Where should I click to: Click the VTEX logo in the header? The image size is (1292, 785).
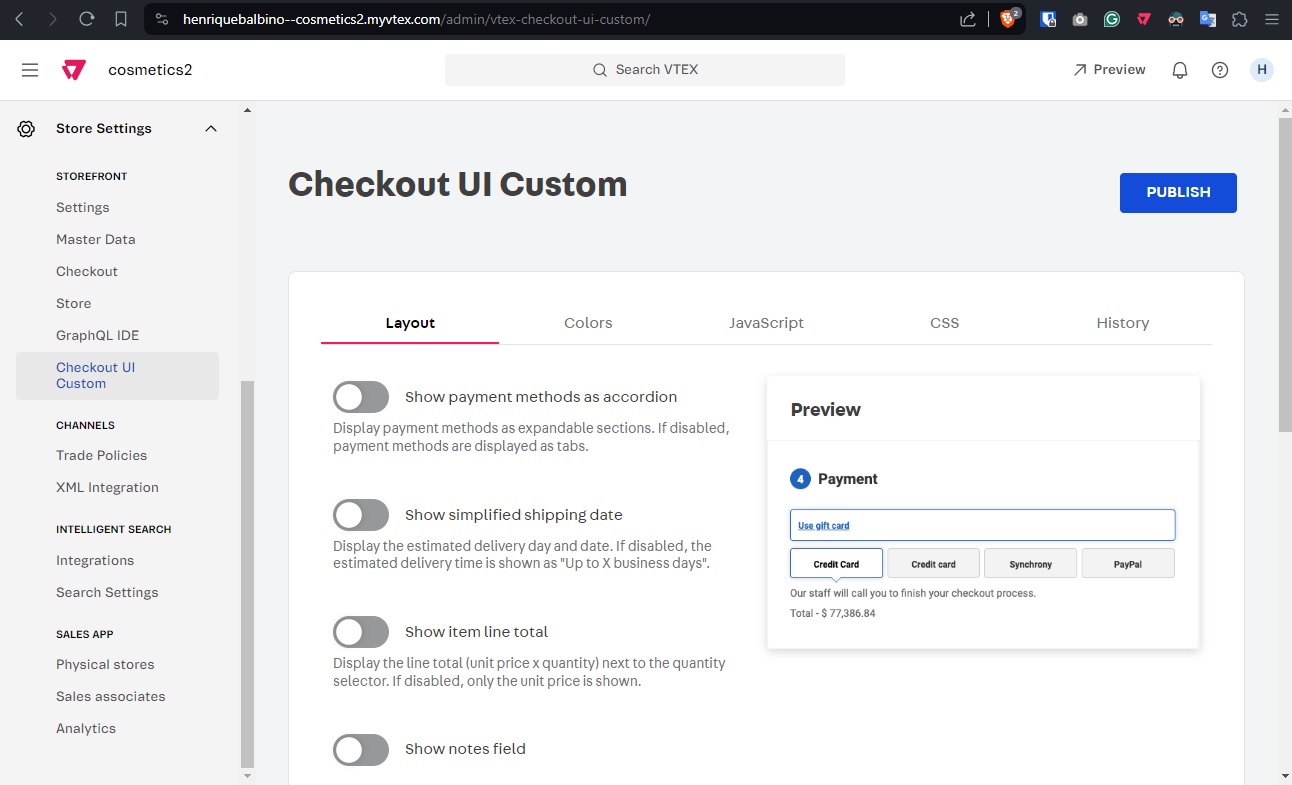pyautogui.click(x=74, y=70)
